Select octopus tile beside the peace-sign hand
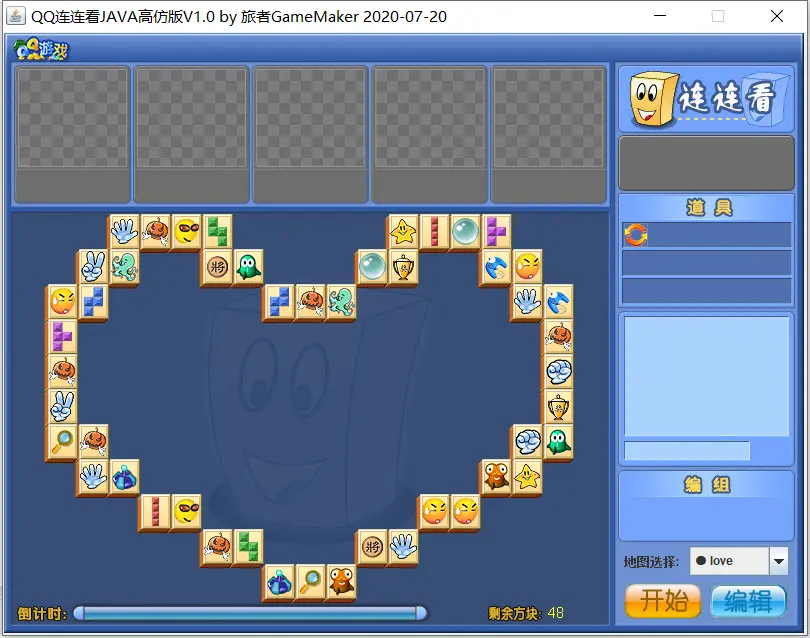Viewport: 810px width, 638px height. click(x=124, y=266)
